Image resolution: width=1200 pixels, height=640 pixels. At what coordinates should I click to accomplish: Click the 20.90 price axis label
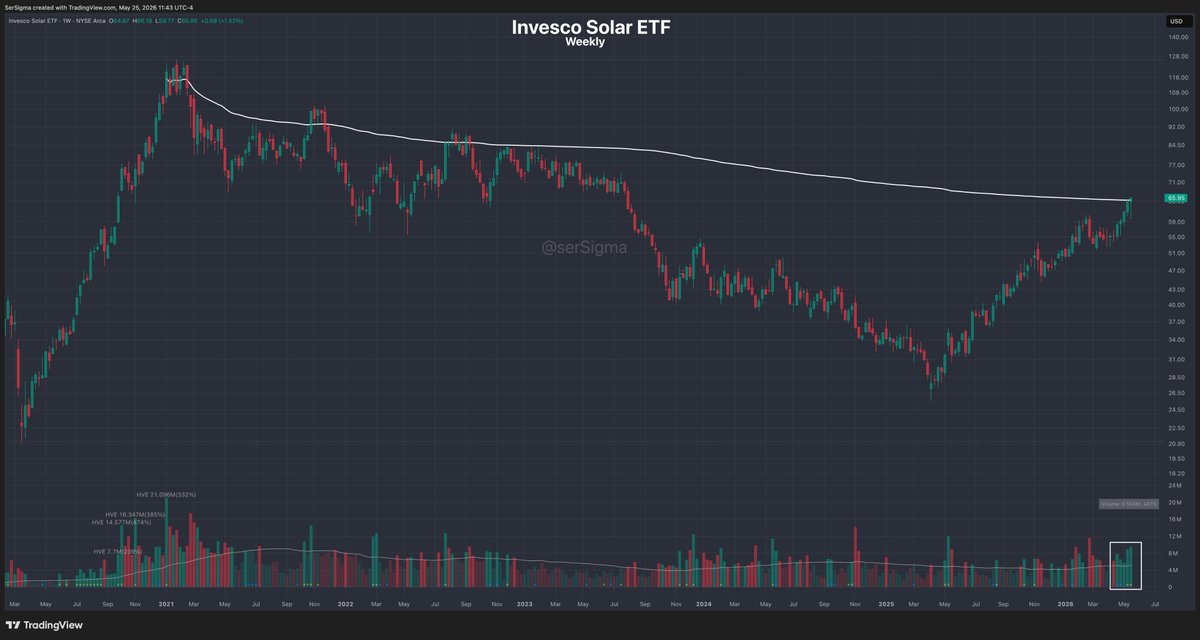1177,444
